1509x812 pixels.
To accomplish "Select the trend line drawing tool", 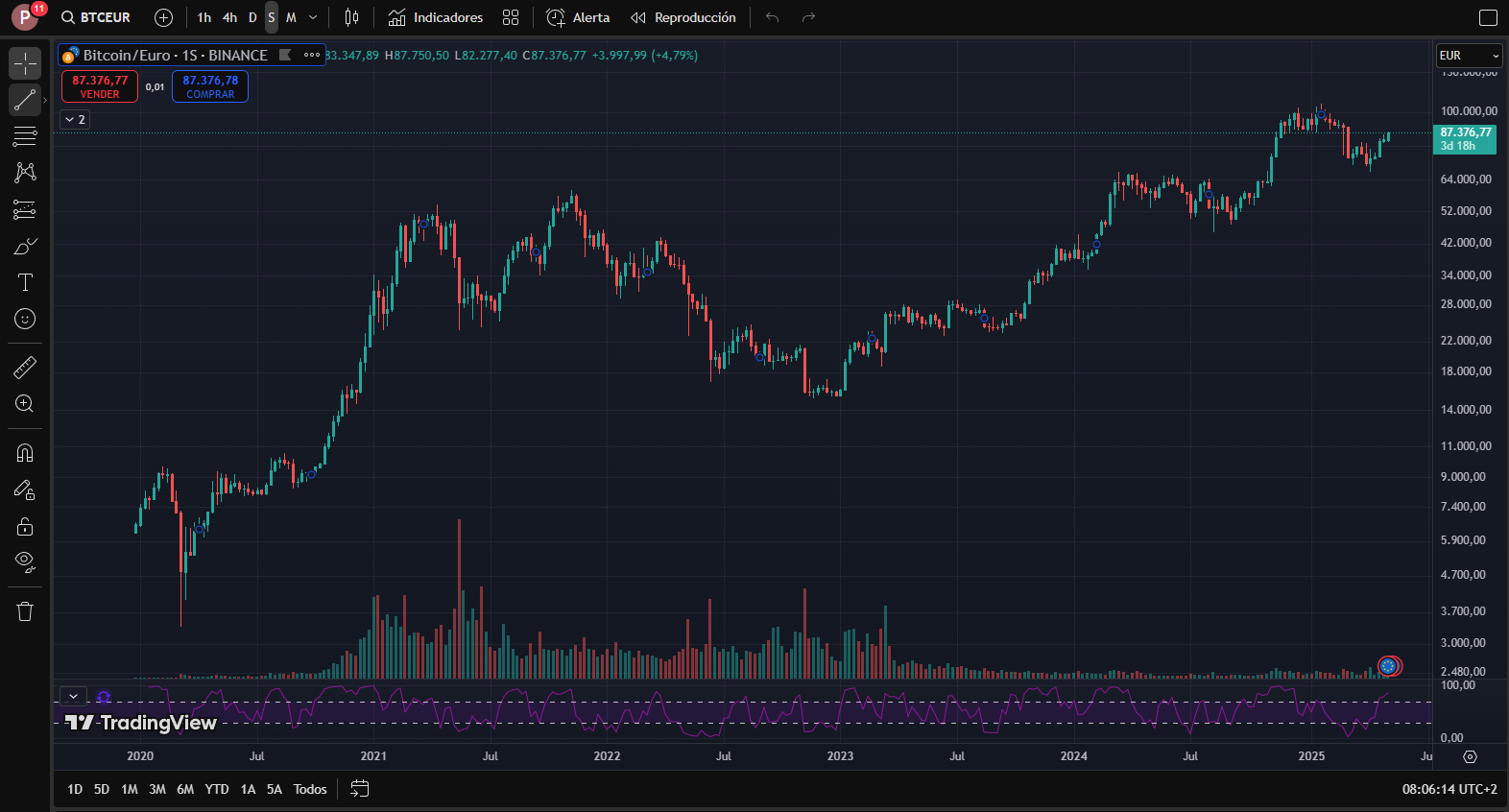I will pyautogui.click(x=25, y=100).
